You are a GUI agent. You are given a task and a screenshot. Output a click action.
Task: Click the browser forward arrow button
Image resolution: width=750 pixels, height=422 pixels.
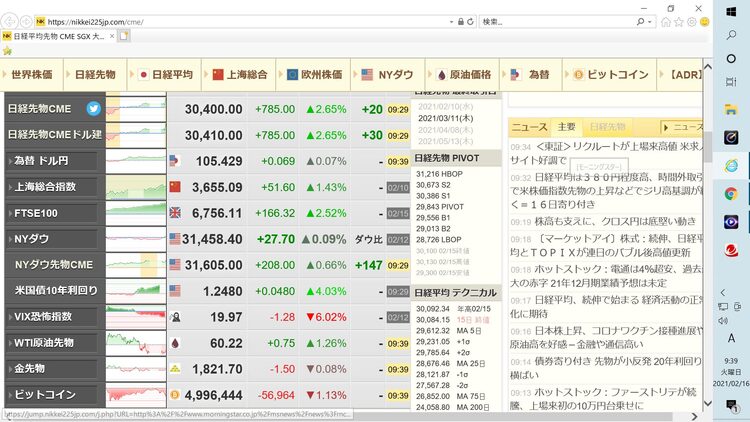click(x=26, y=22)
